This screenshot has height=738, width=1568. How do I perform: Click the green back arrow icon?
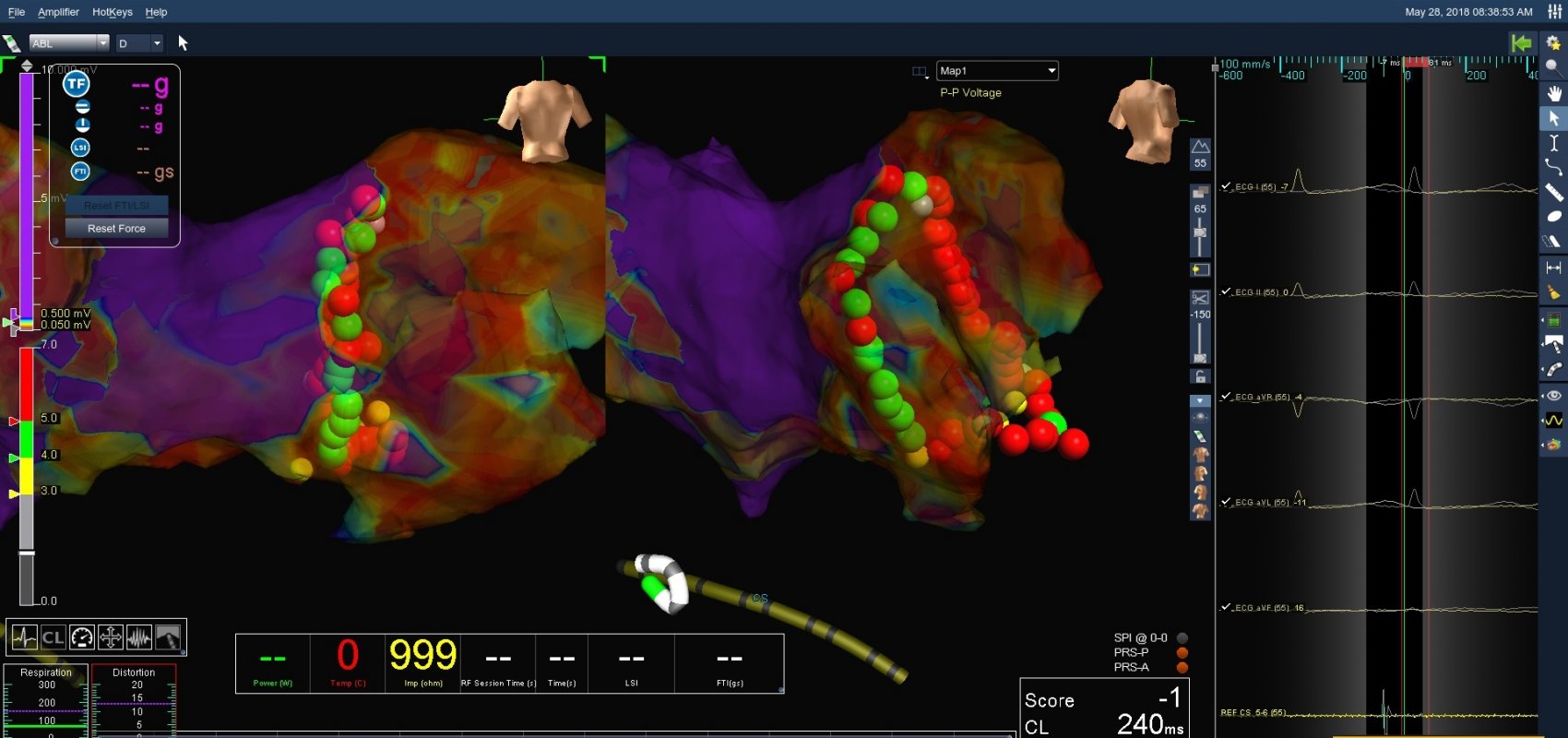click(1521, 43)
